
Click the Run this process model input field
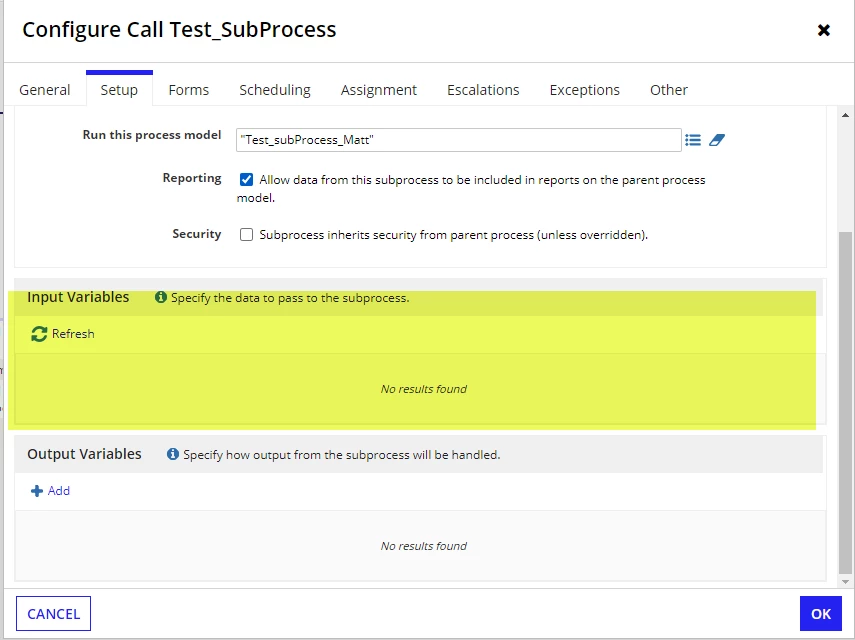click(459, 140)
